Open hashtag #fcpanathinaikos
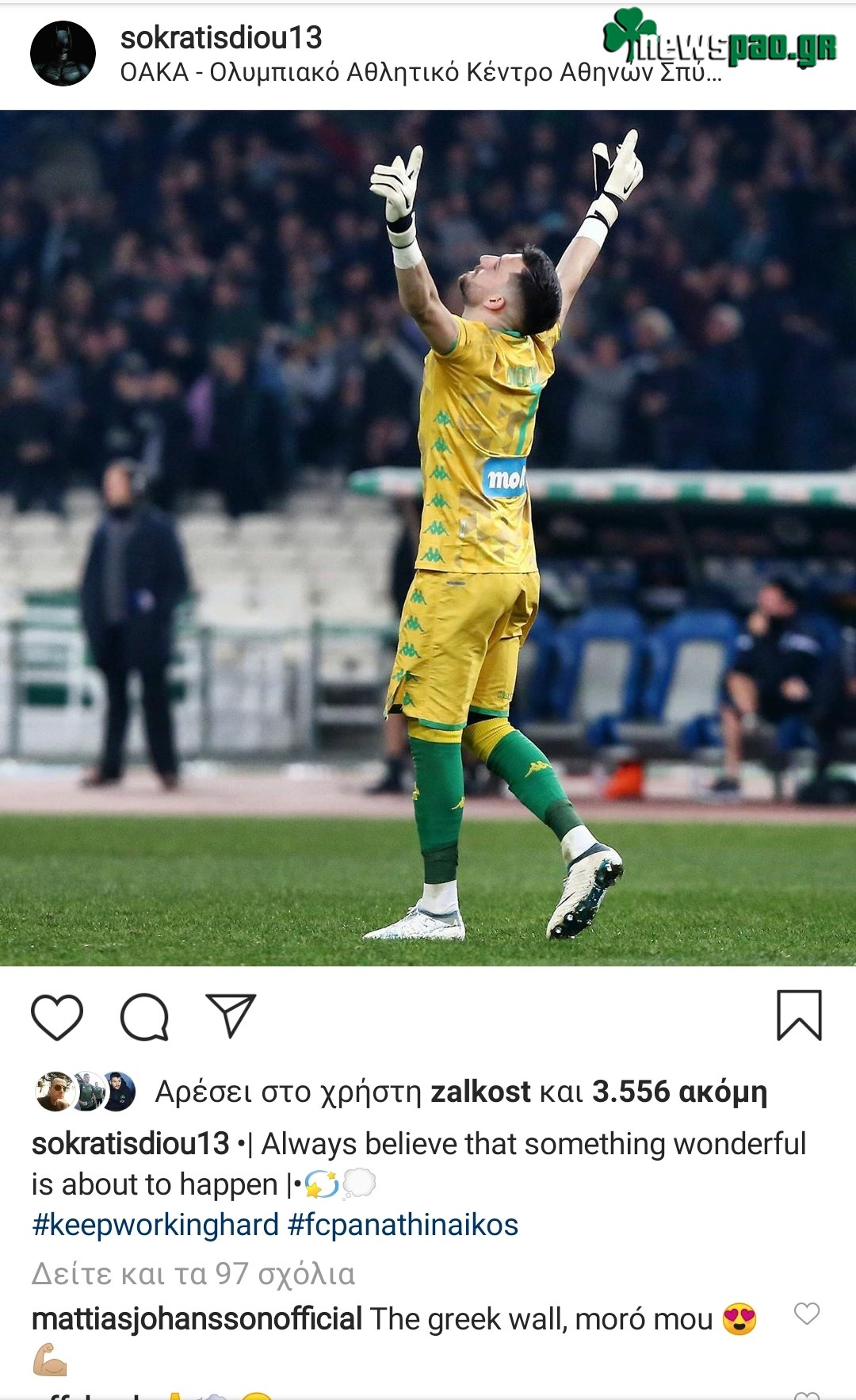856x1400 pixels. 403,1225
